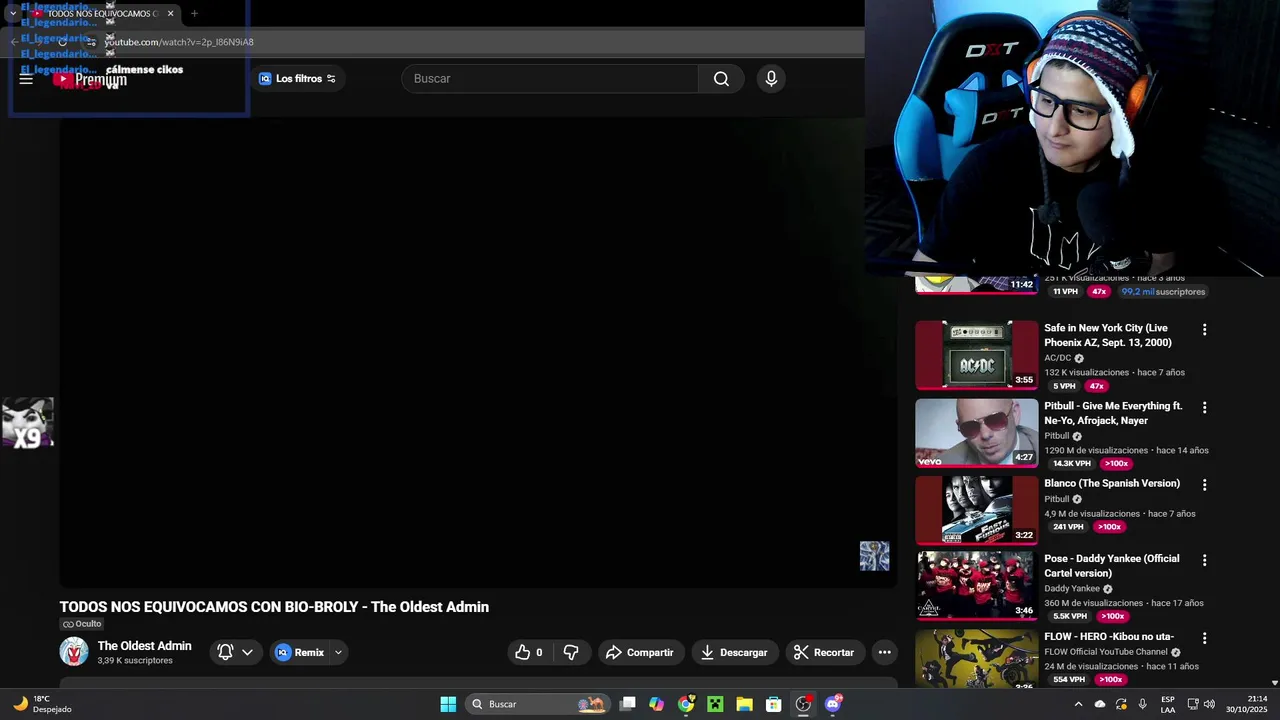Open the Pitbull Give Me Everything title link

(x=1113, y=413)
